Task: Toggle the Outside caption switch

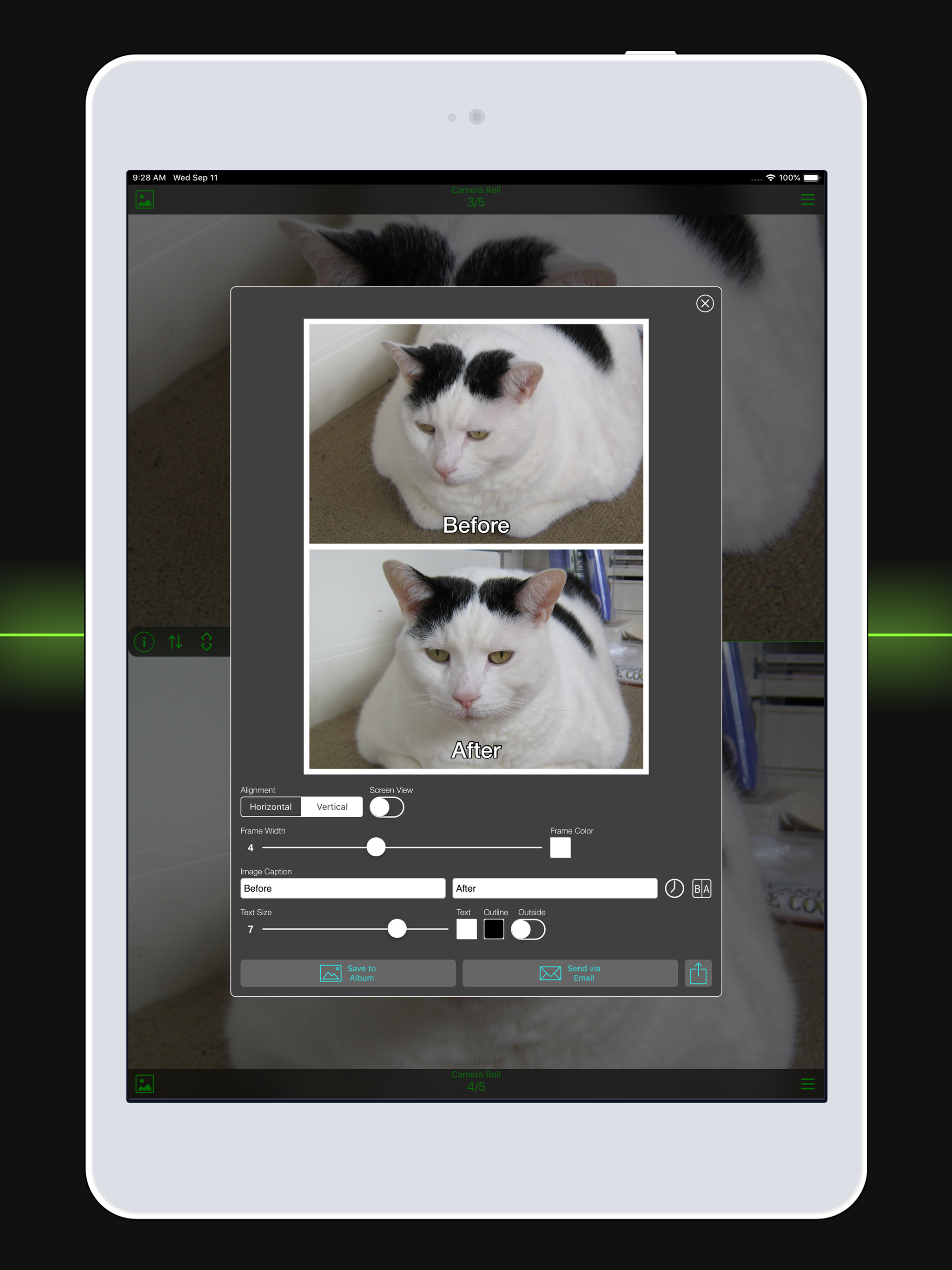Action: coord(528,929)
